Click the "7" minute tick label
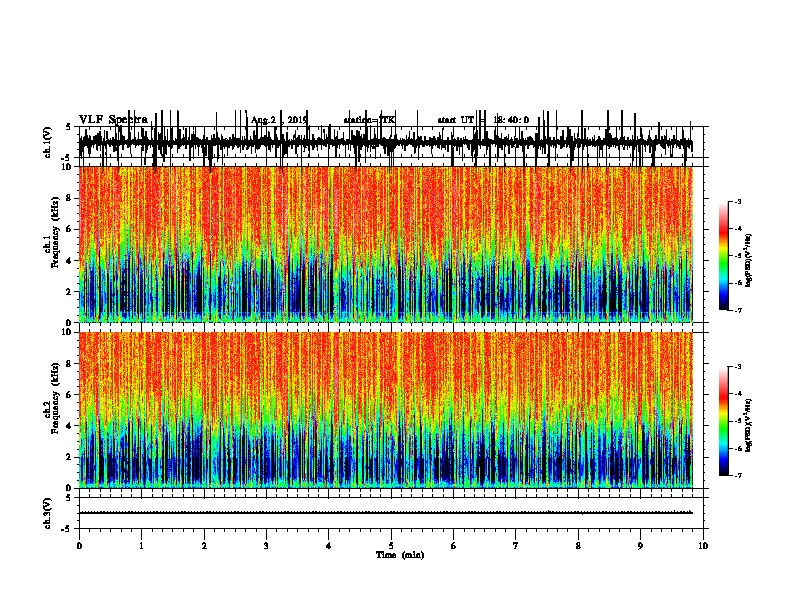792x612 pixels. 516,546
